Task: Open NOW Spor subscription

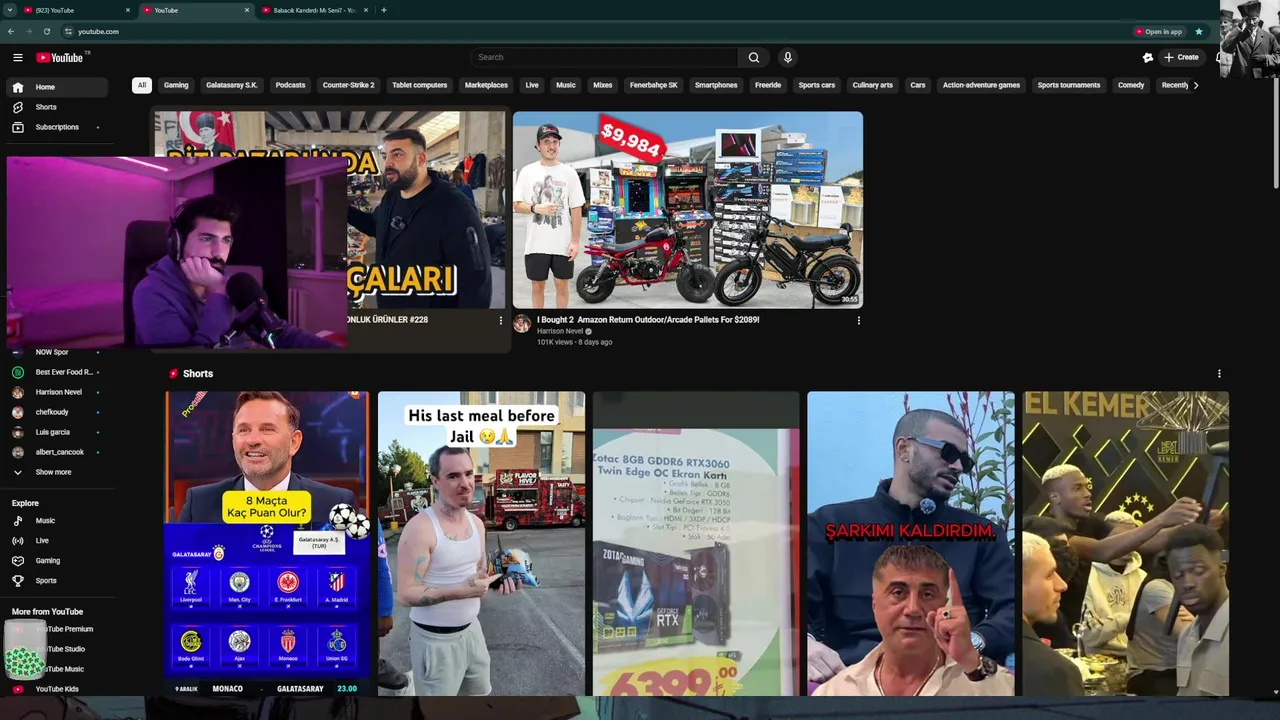Action: [57, 352]
